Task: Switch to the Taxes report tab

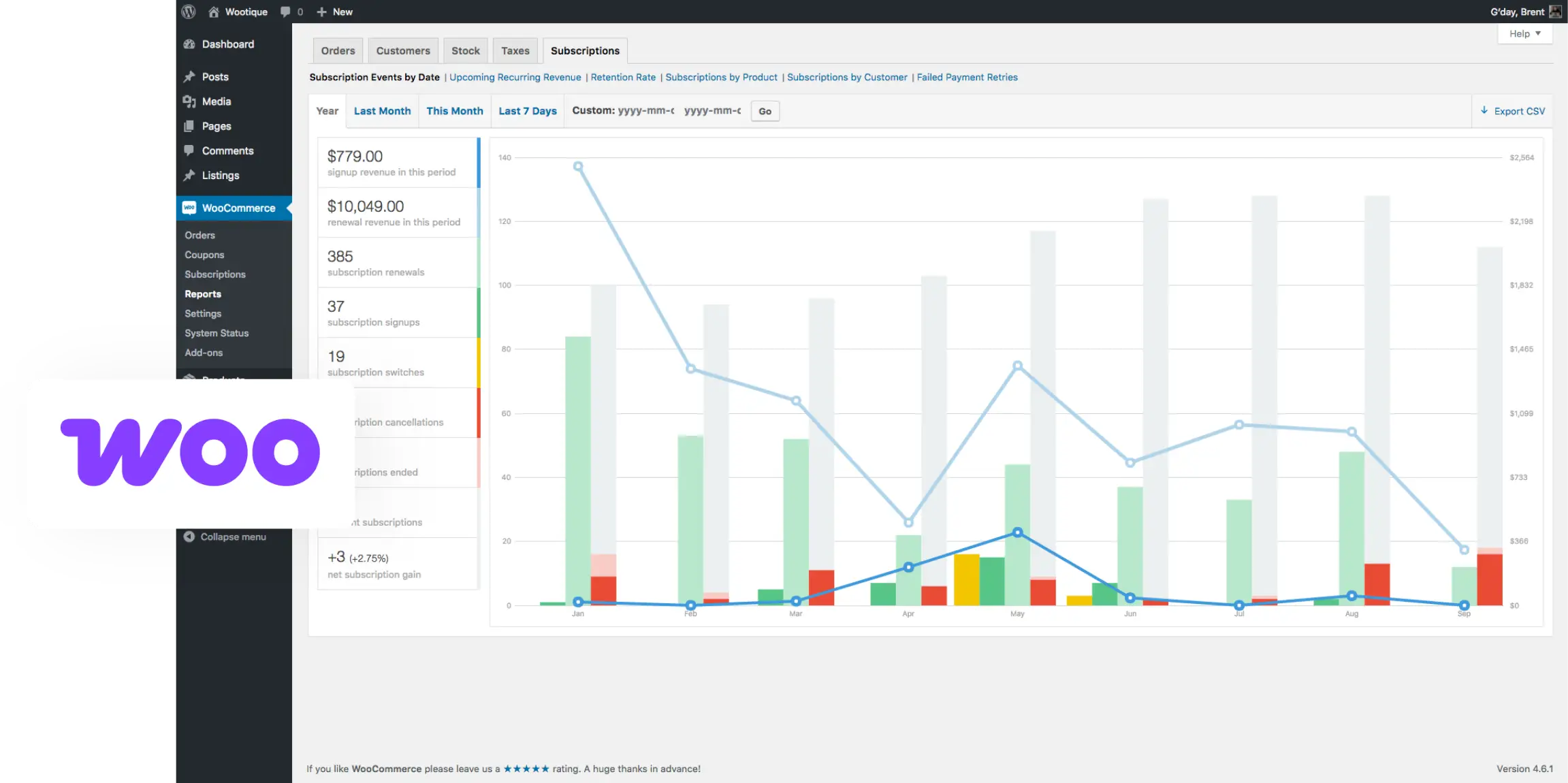Action: coord(515,50)
